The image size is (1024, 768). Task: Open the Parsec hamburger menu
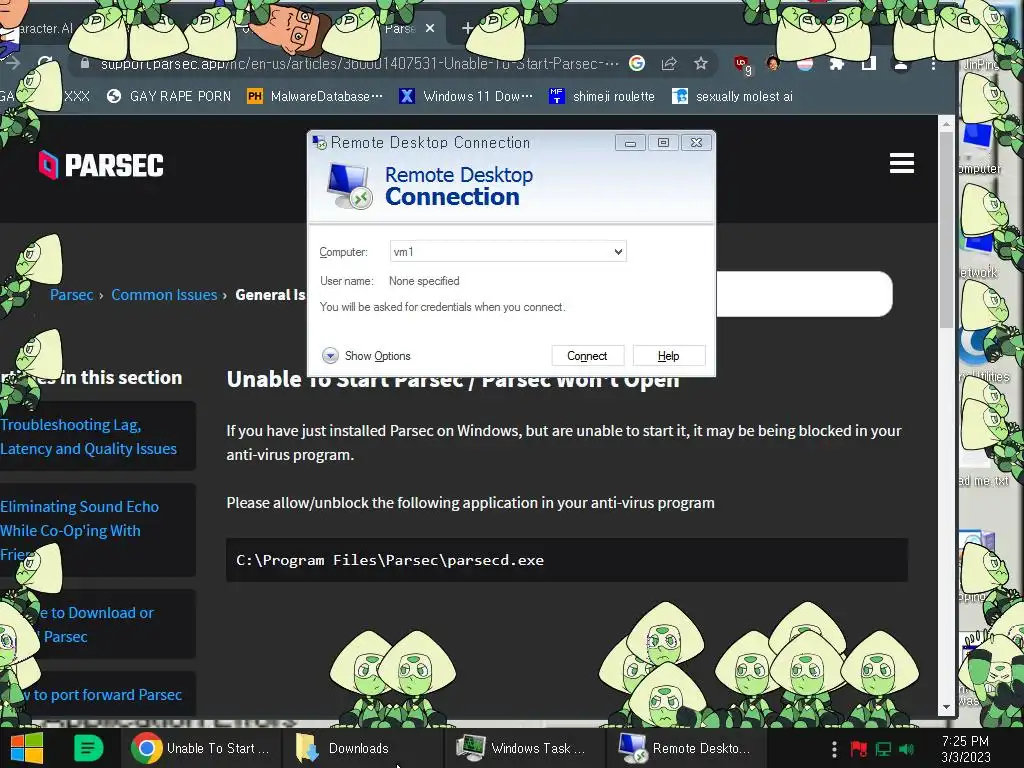pos(901,163)
